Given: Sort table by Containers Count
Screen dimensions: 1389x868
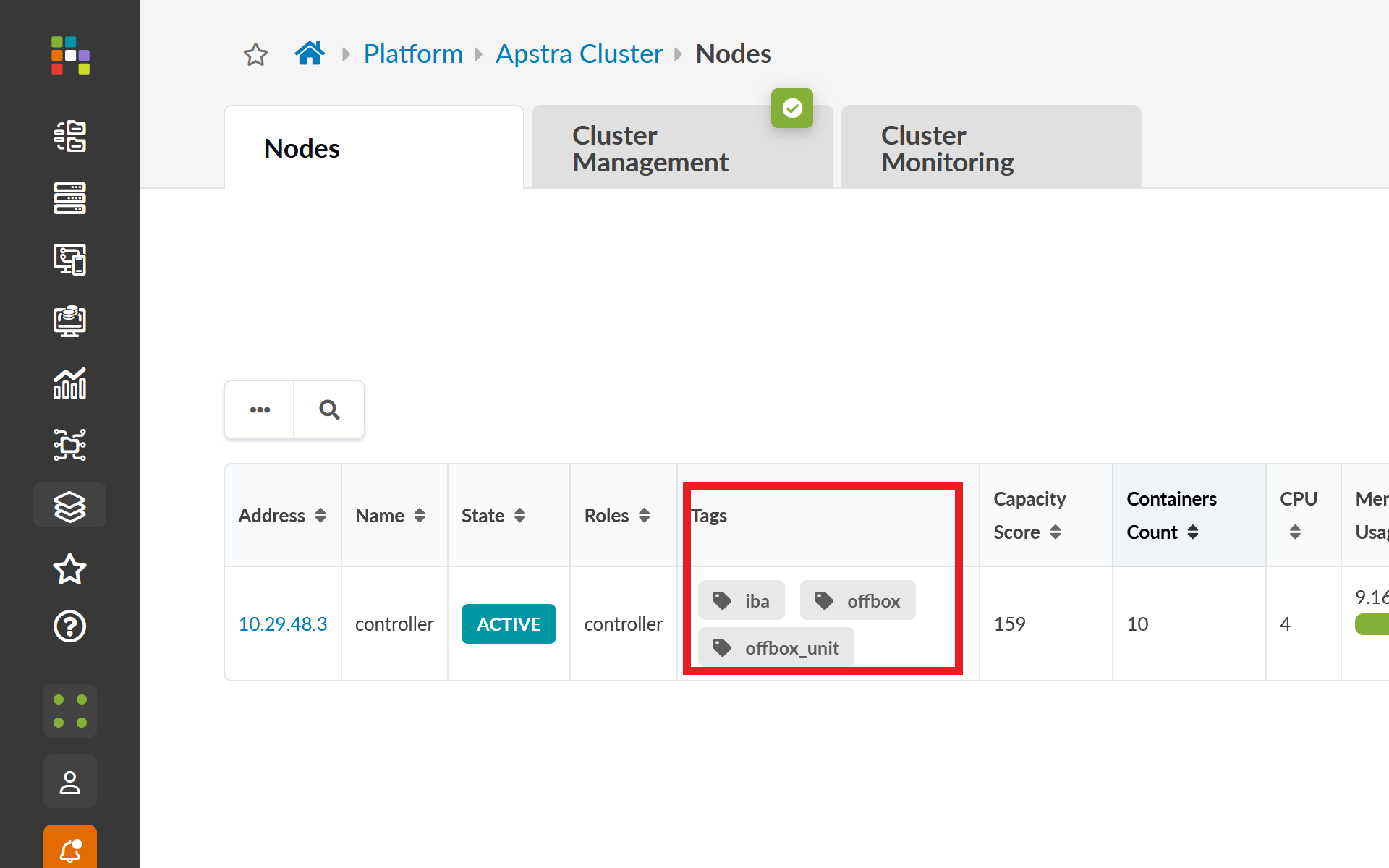Looking at the screenshot, I should click(1193, 532).
